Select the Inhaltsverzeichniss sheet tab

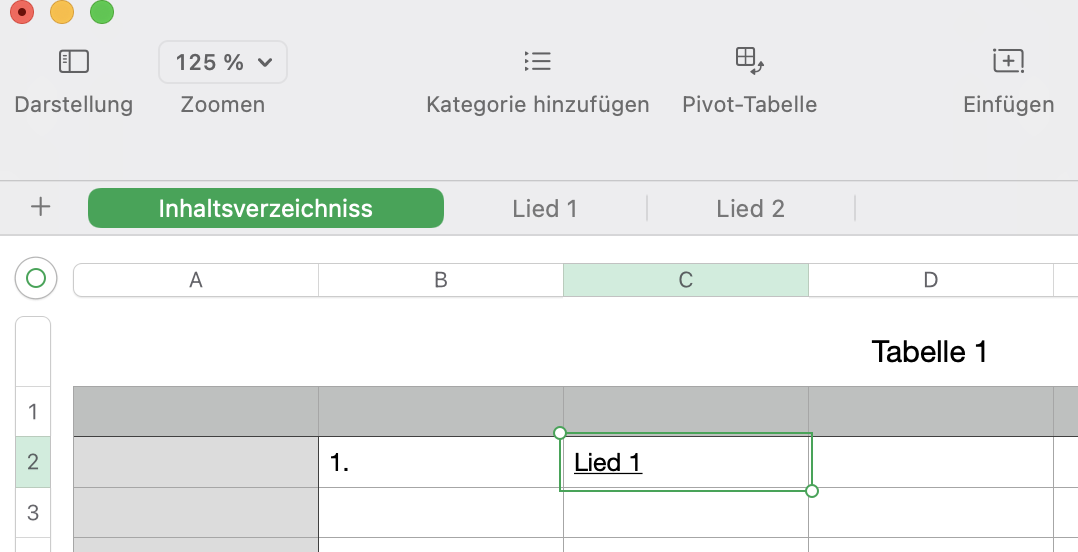265,208
